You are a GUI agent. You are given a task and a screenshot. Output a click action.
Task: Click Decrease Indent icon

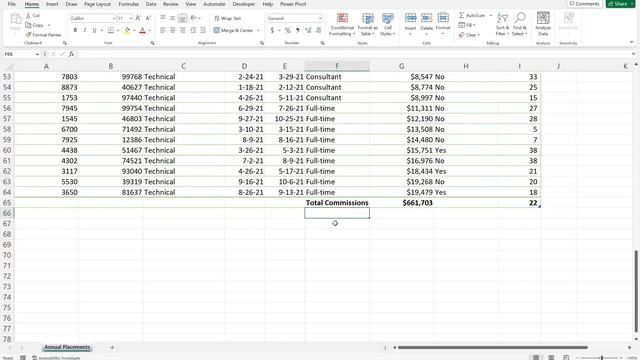tap(193, 31)
